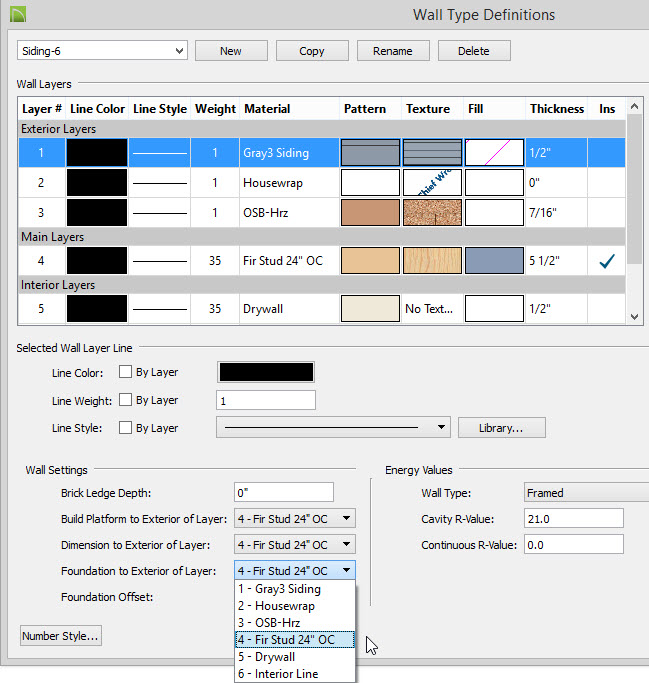Click the Brick Ledge Depth field

pyautogui.click(x=284, y=493)
